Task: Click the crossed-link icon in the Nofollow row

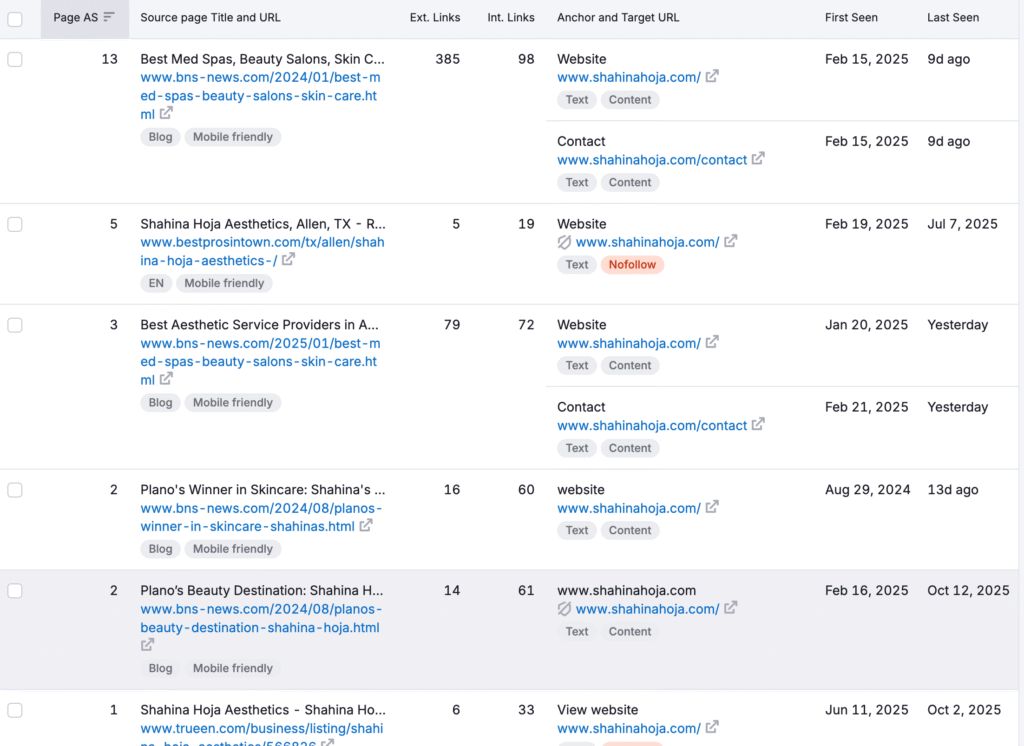Action: tap(564, 242)
